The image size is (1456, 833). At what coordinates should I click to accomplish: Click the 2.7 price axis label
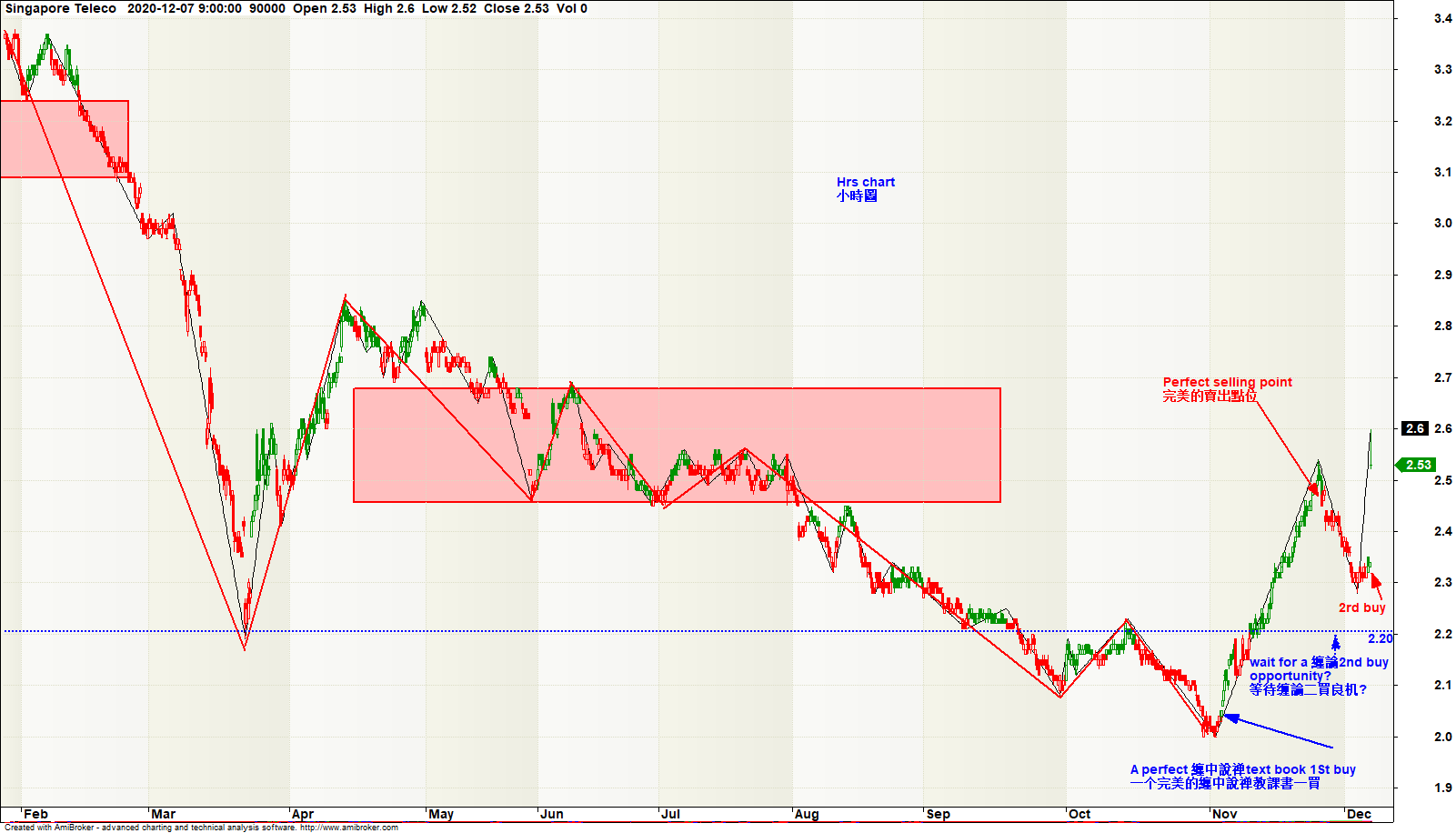pyautogui.click(x=1443, y=377)
